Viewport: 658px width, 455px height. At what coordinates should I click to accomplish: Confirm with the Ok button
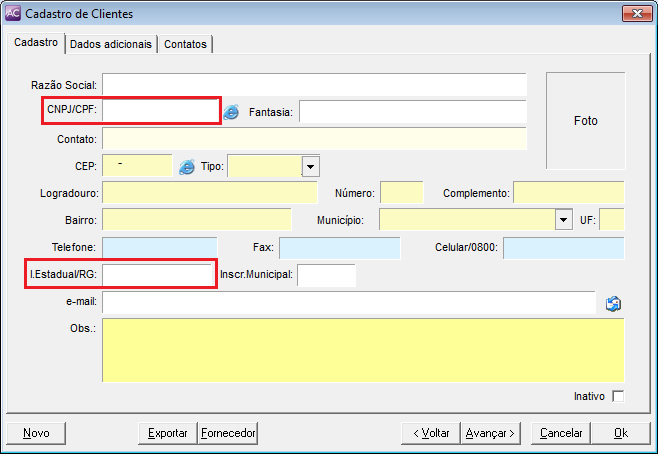coord(620,433)
